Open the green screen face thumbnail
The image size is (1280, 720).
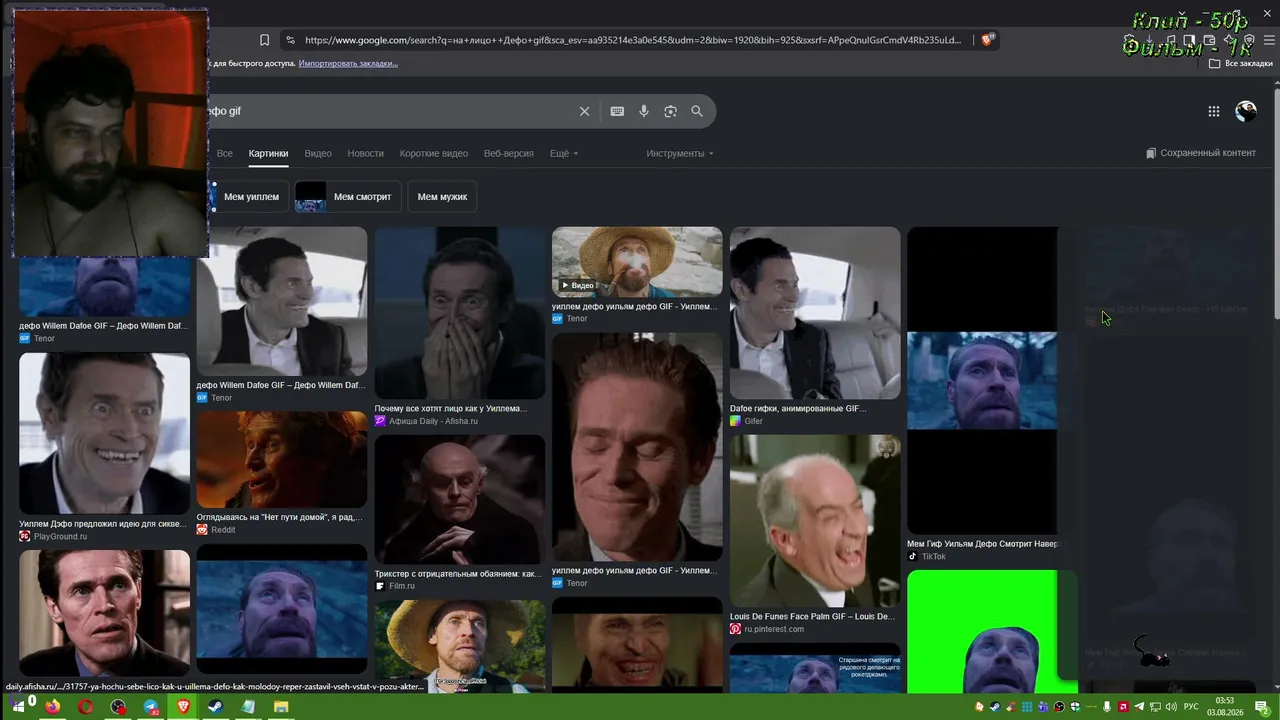click(993, 632)
